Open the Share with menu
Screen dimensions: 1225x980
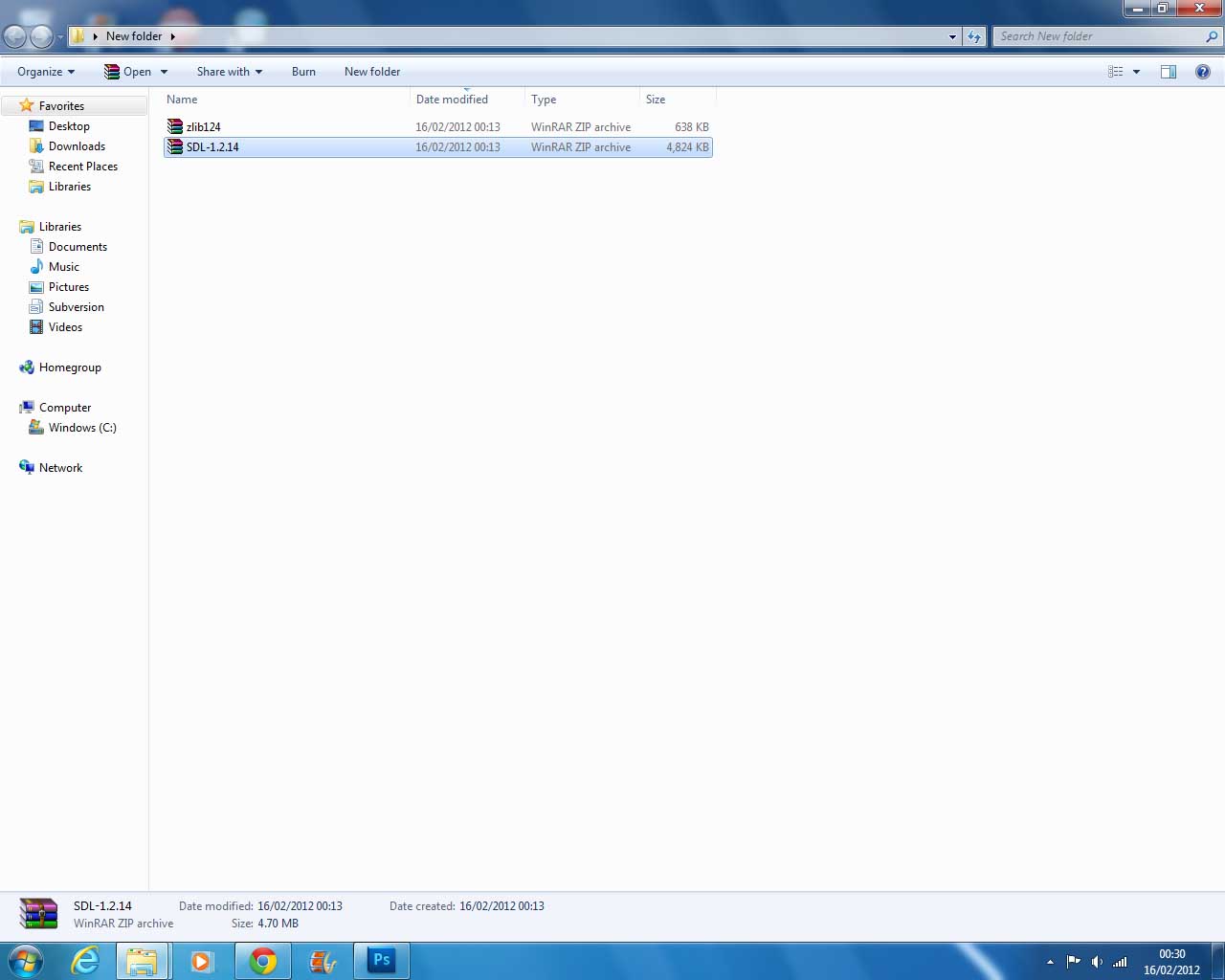(230, 72)
